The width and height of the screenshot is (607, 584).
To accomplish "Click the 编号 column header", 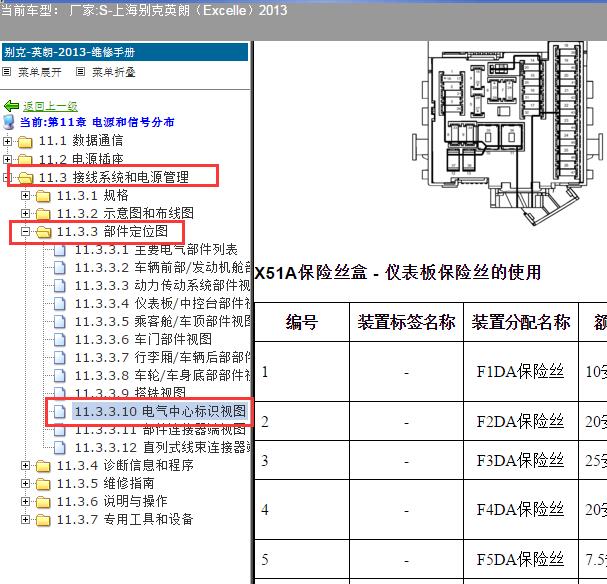I will tap(302, 322).
